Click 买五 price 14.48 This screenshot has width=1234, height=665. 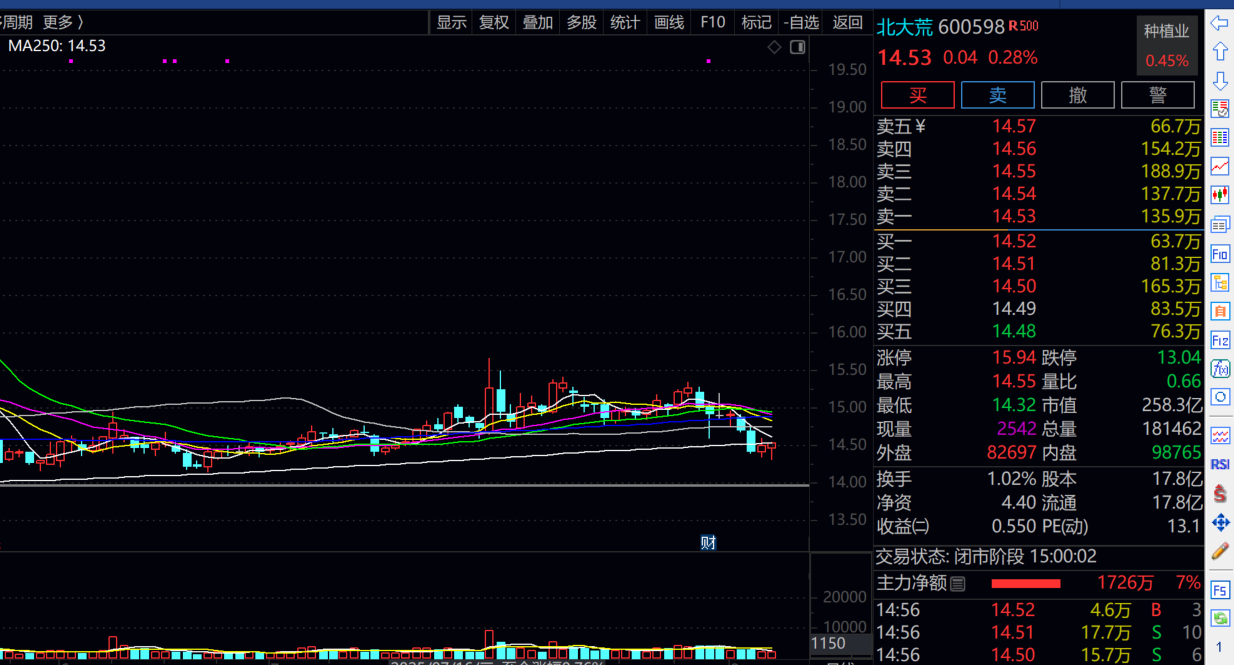1014,331
